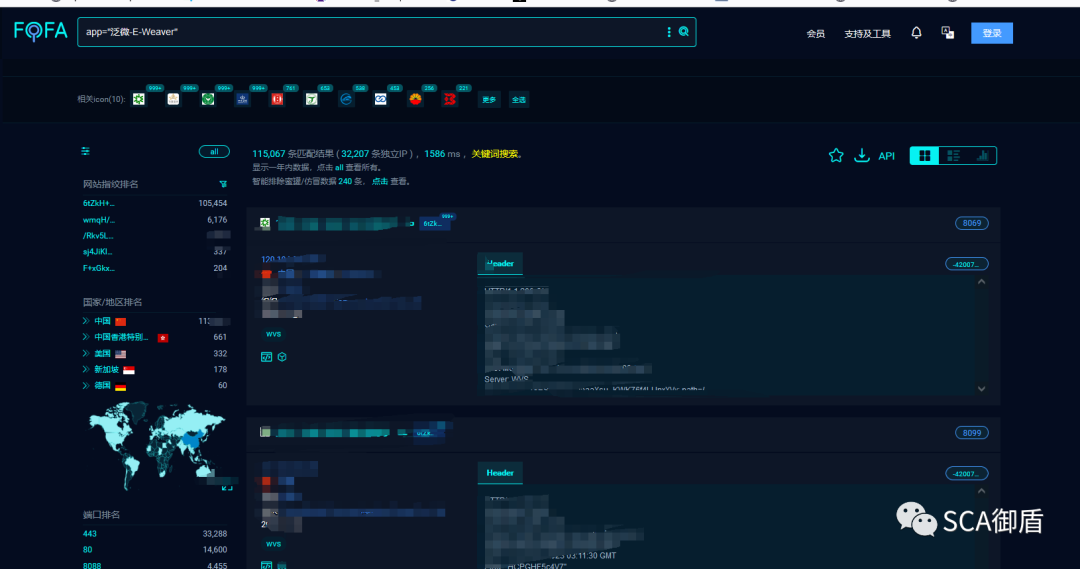Click -42007... badge of first result
The width and height of the screenshot is (1080, 569).
[966, 264]
